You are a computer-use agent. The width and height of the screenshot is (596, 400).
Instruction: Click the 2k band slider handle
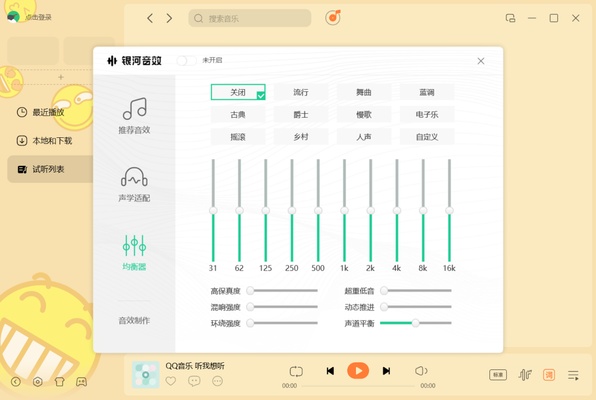coord(371,210)
